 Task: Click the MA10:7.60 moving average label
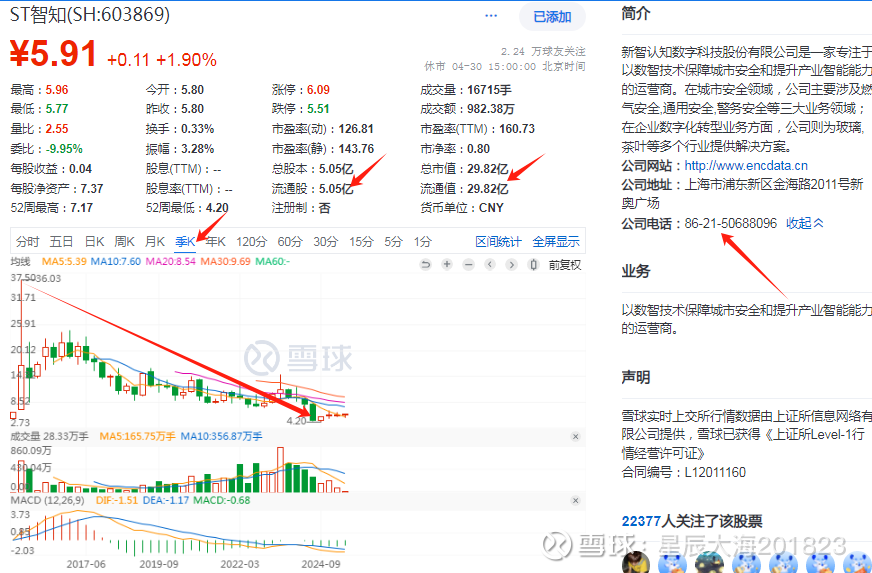point(116,261)
